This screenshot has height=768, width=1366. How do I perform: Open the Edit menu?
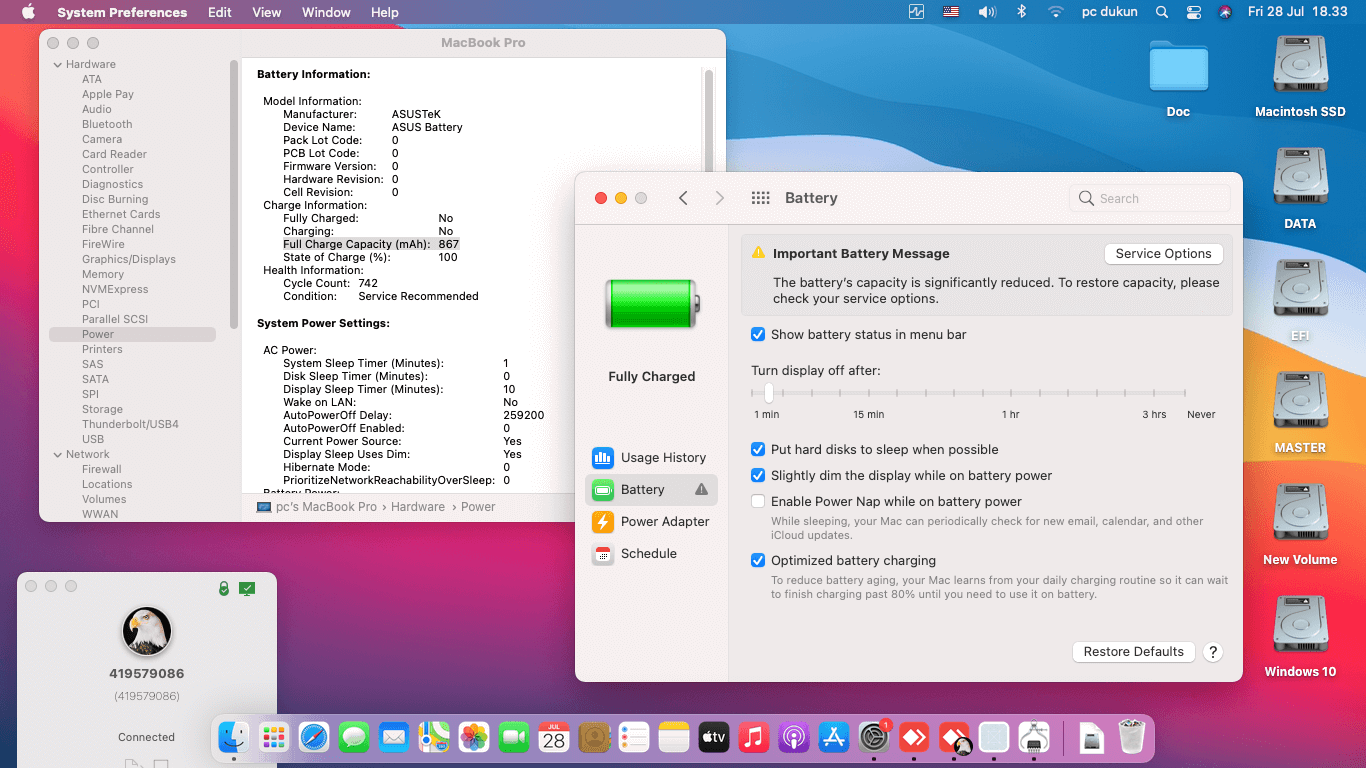pyautogui.click(x=220, y=12)
